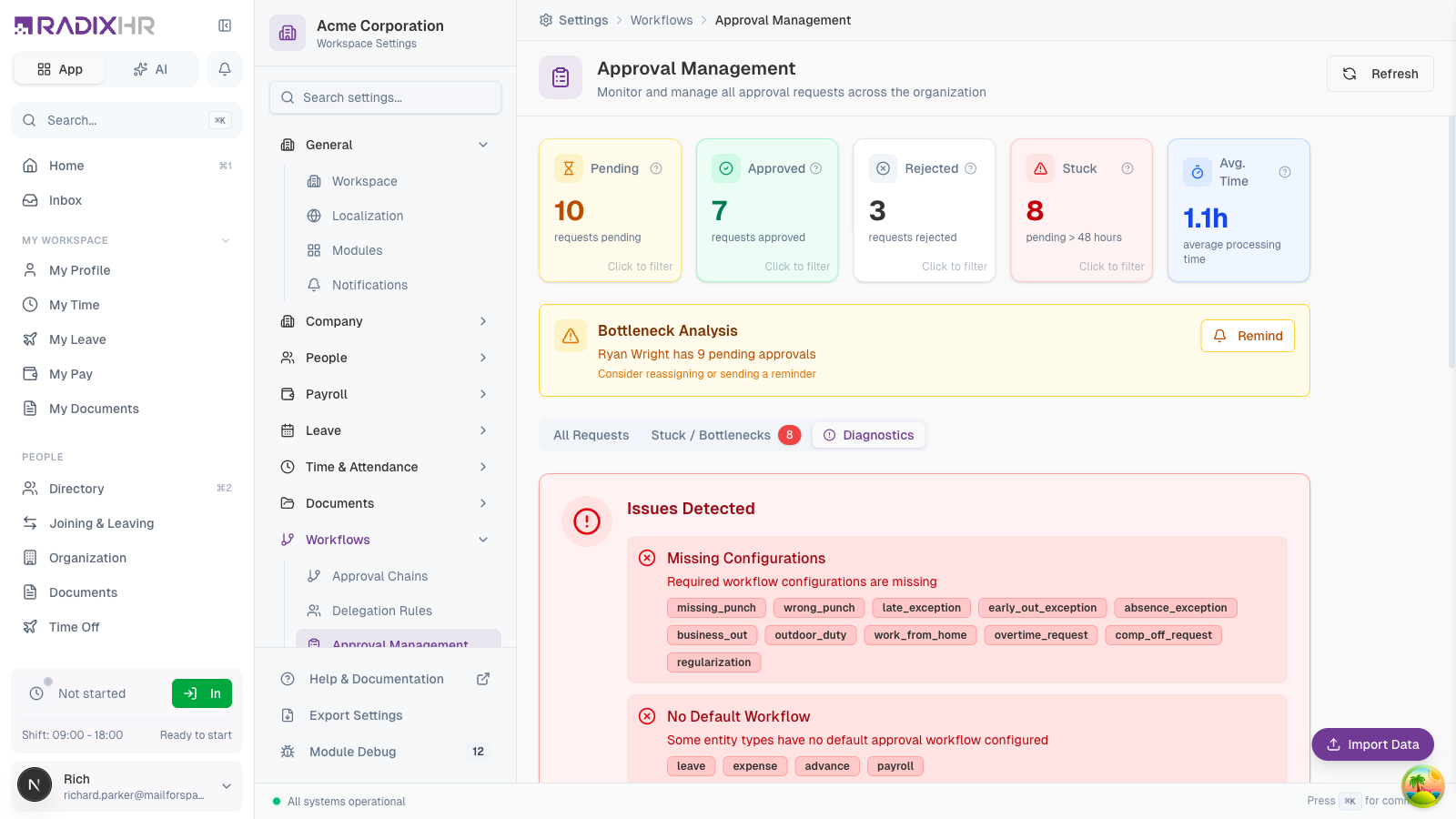Click the missing_punch tag
The image size is (1456, 819).
click(716, 608)
